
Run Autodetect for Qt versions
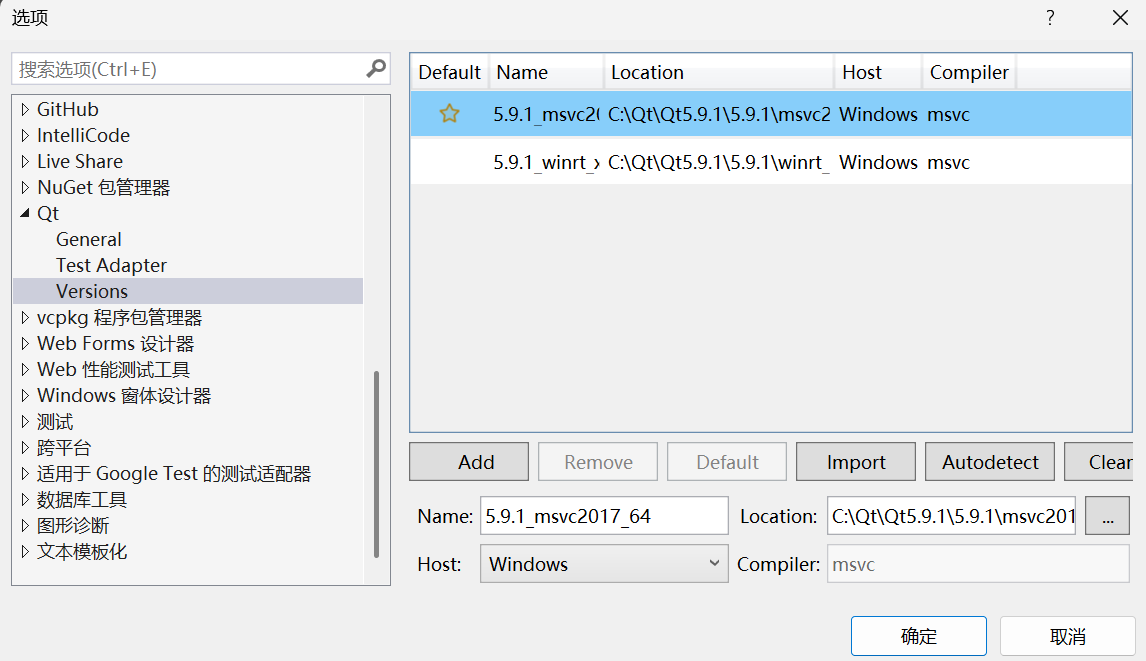[x=989, y=461]
